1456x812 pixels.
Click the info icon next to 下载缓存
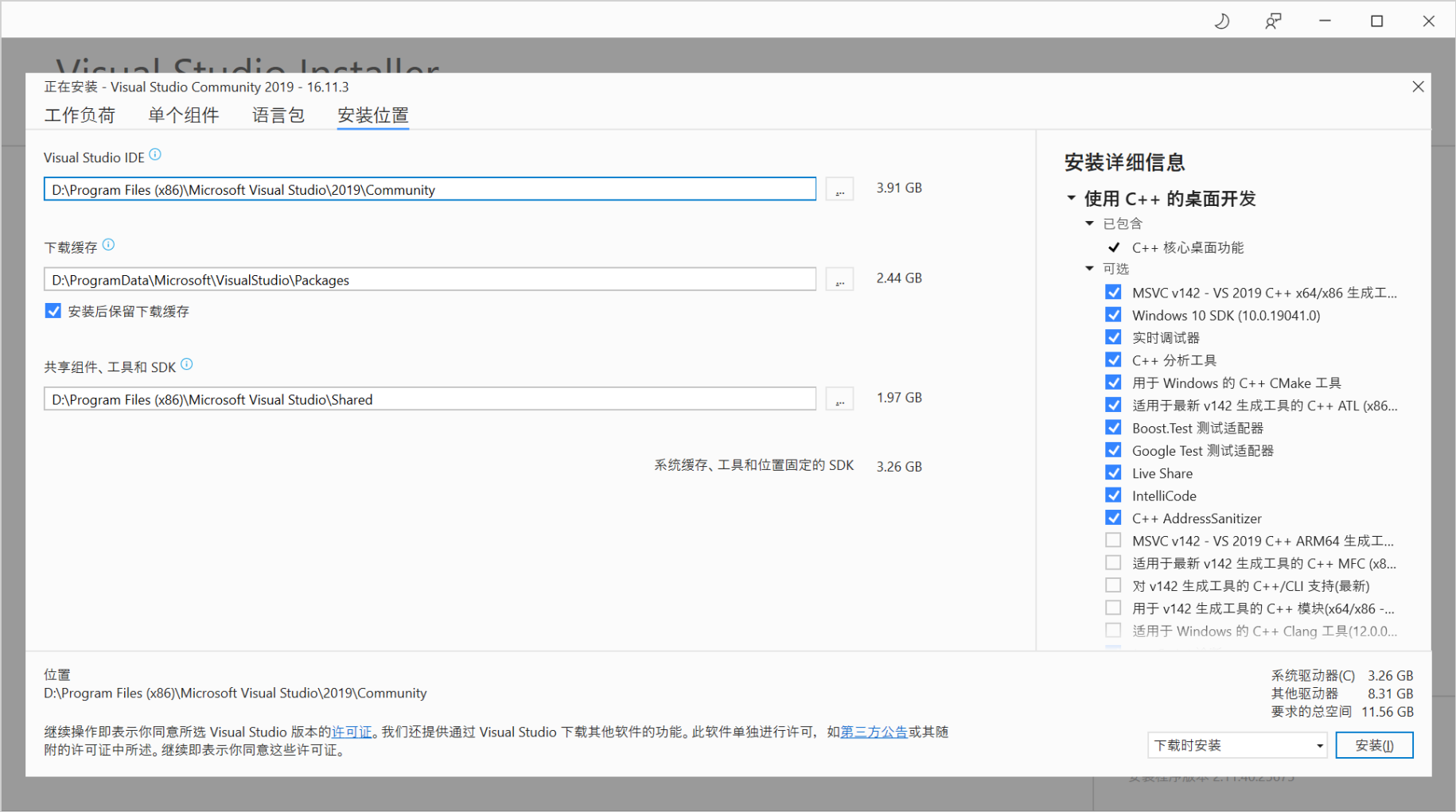[109, 245]
